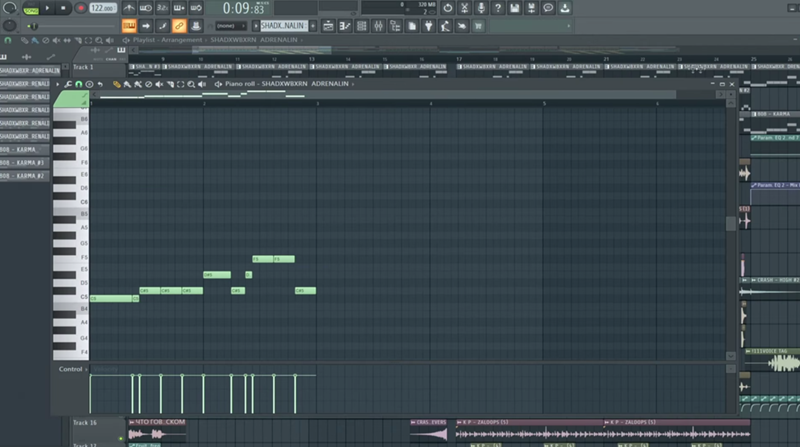Click the render/export audio icon
The image size is (800, 447).
531,8
